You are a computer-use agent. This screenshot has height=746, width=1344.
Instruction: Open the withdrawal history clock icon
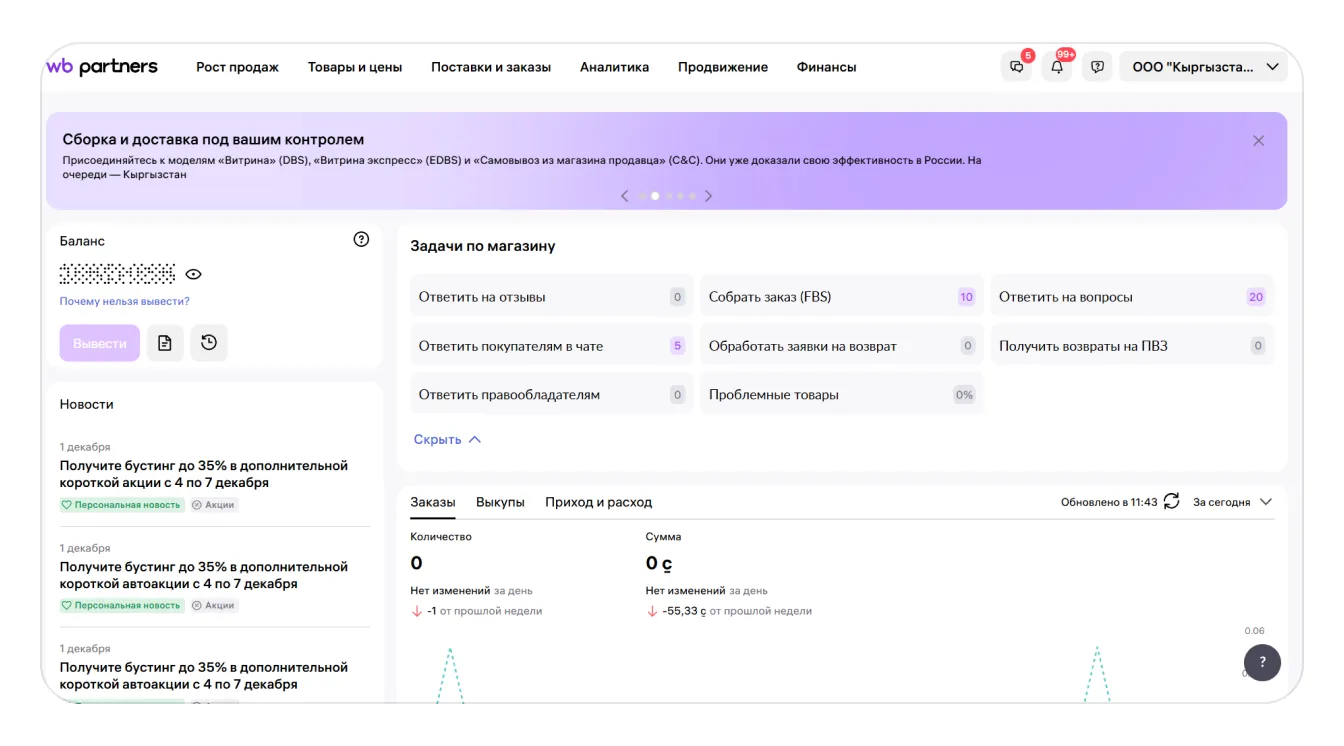tap(208, 343)
